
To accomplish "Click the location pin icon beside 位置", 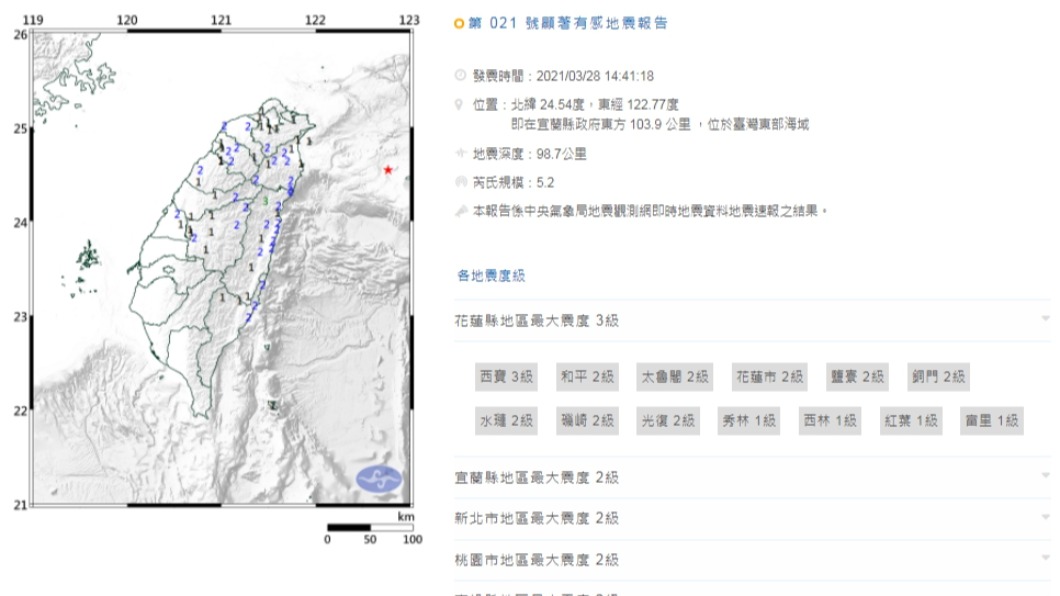I will [x=459, y=104].
